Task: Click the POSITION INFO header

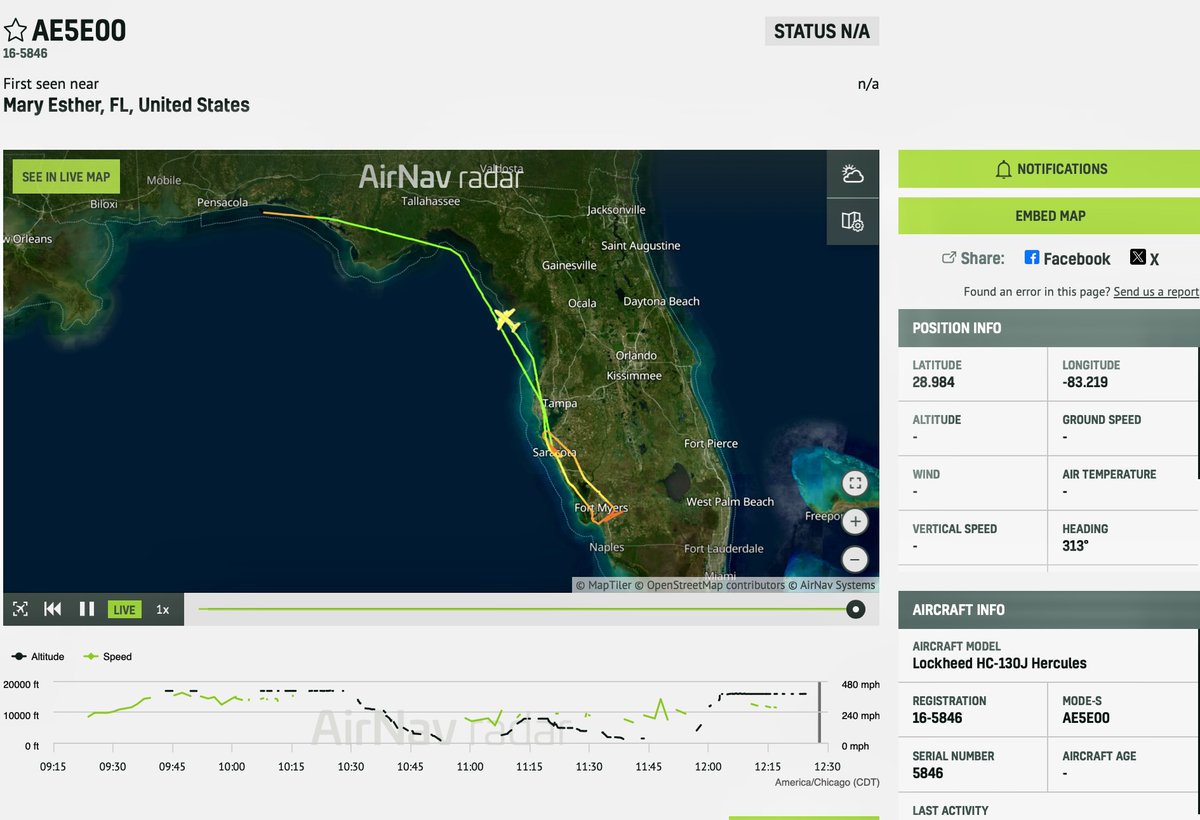Action: click(x=1049, y=328)
